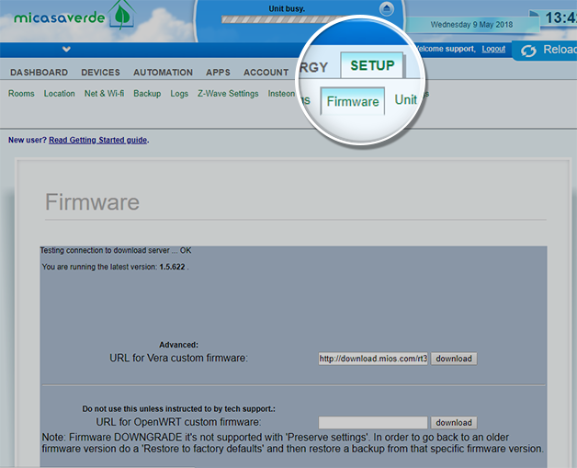Open the DEVICES tab

[100, 72]
